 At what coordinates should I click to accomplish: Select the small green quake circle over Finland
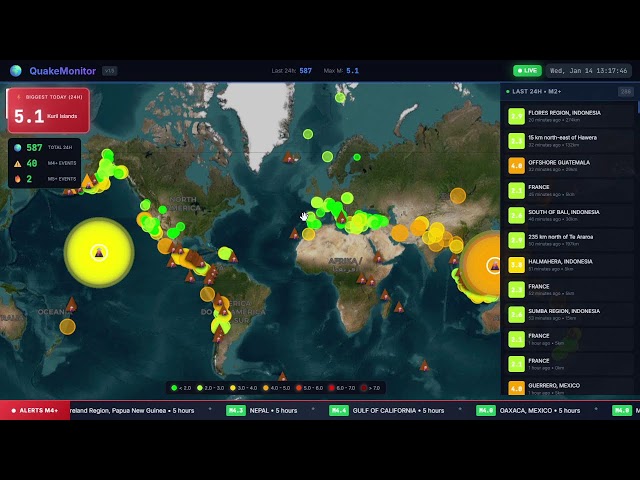[x=357, y=157]
